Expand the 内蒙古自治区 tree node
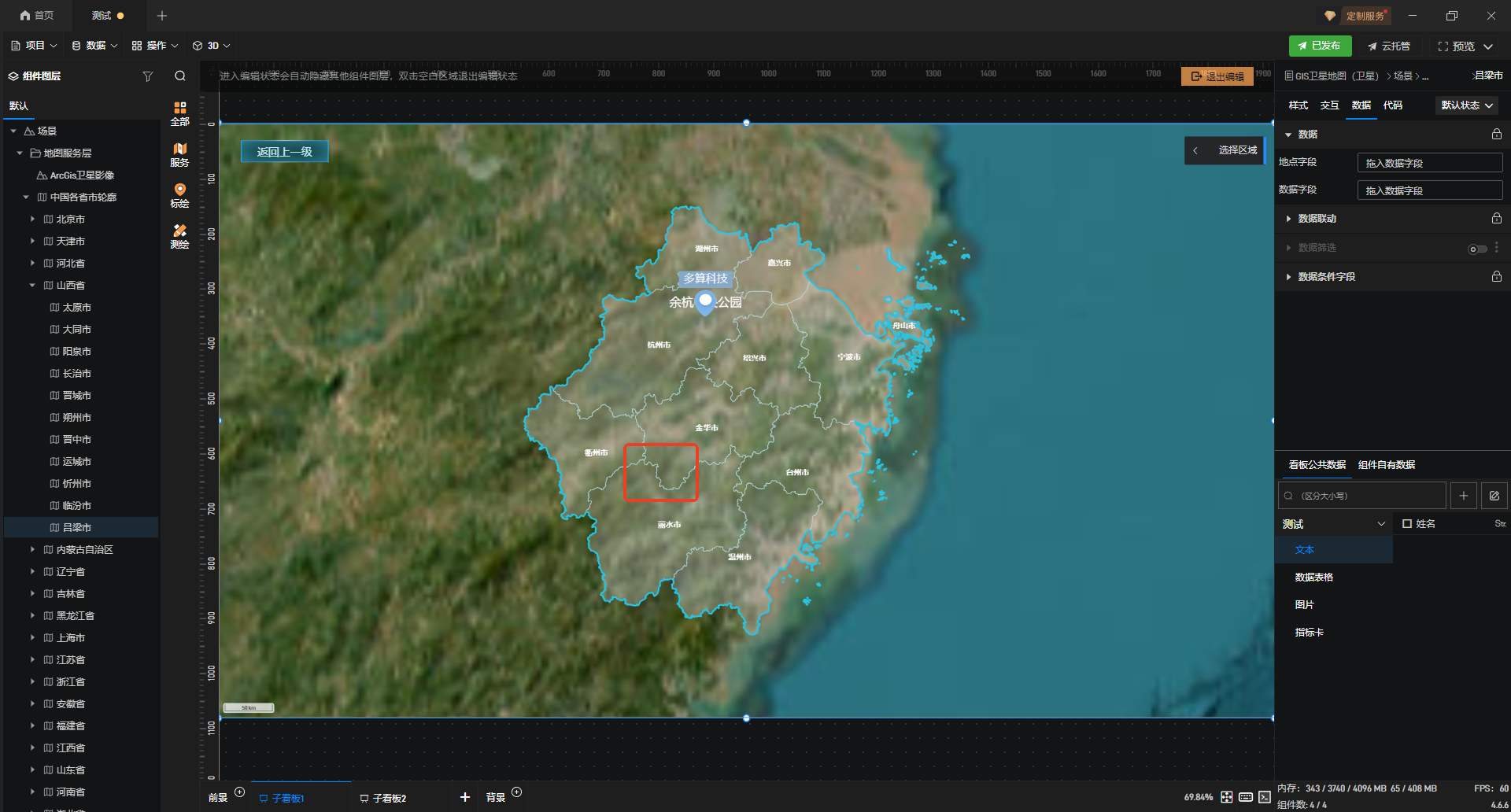This screenshot has width=1511, height=812. coord(32,550)
